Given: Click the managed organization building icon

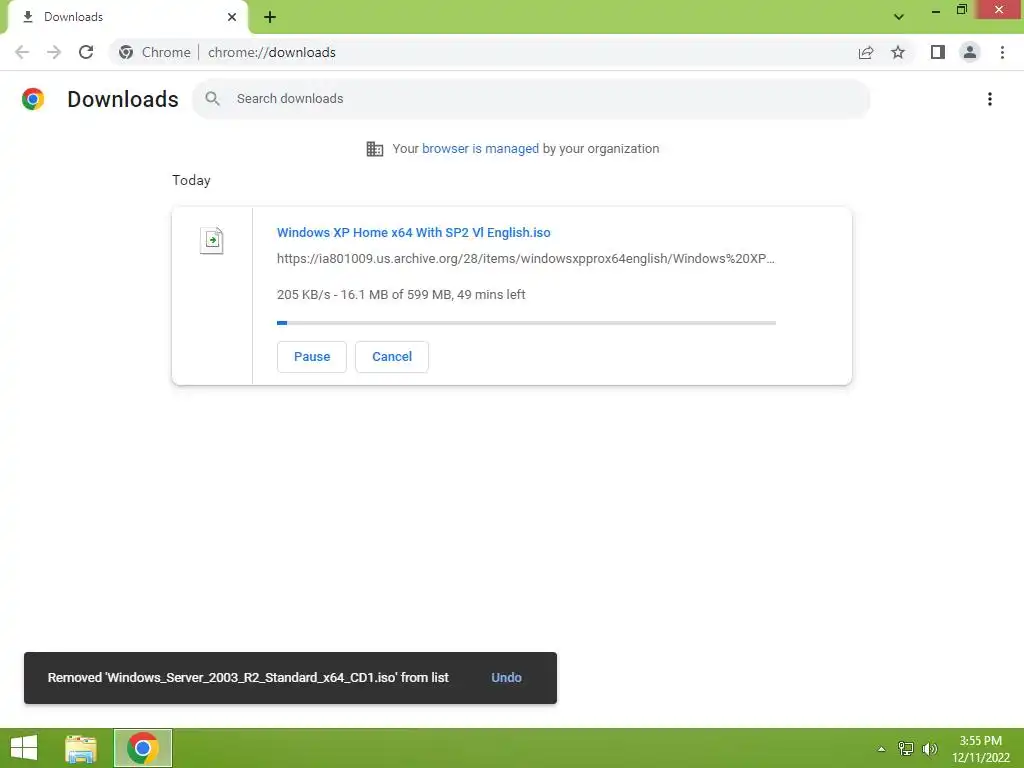Looking at the screenshot, I should click(375, 149).
